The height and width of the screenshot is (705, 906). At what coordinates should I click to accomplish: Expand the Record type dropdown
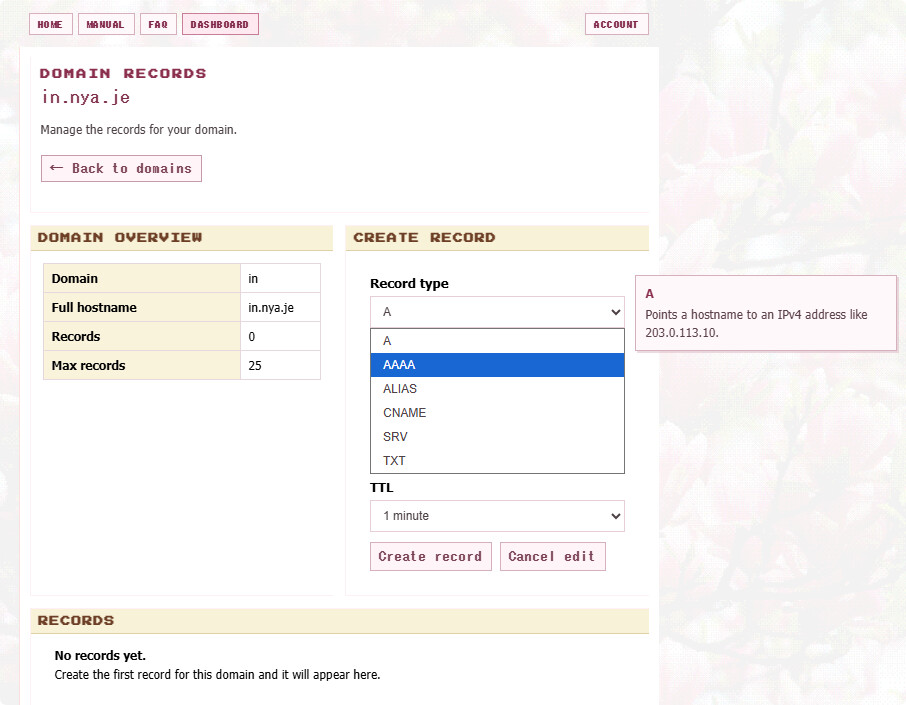497,312
